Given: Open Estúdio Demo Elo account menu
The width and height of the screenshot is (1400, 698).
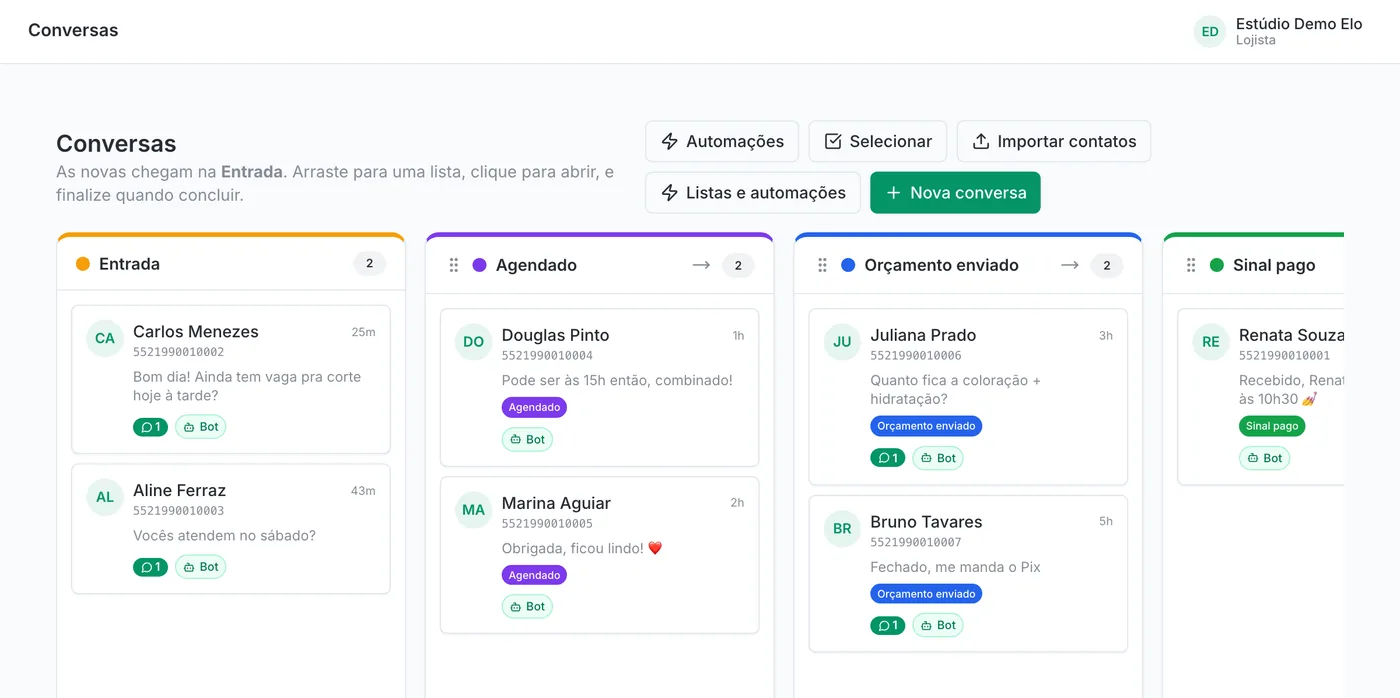Looking at the screenshot, I should 1279,31.
